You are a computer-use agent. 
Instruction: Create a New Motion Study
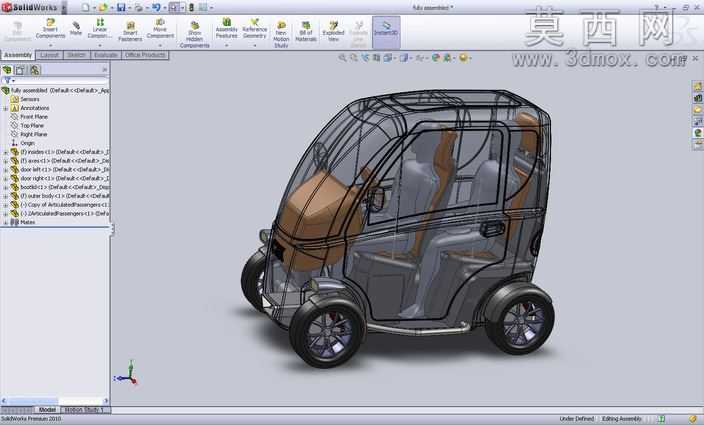click(x=281, y=34)
